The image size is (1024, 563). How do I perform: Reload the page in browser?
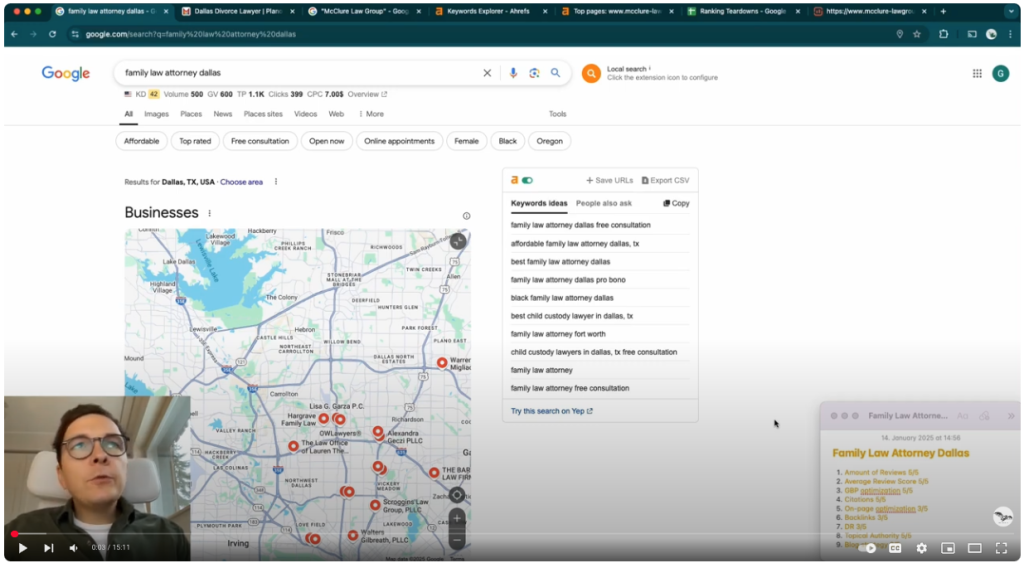coord(52,34)
